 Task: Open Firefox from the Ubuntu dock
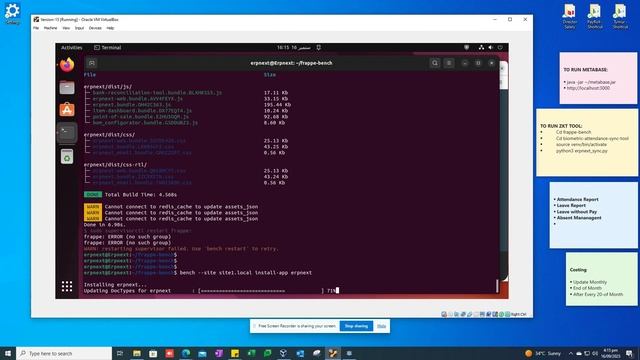(x=67, y=65)
